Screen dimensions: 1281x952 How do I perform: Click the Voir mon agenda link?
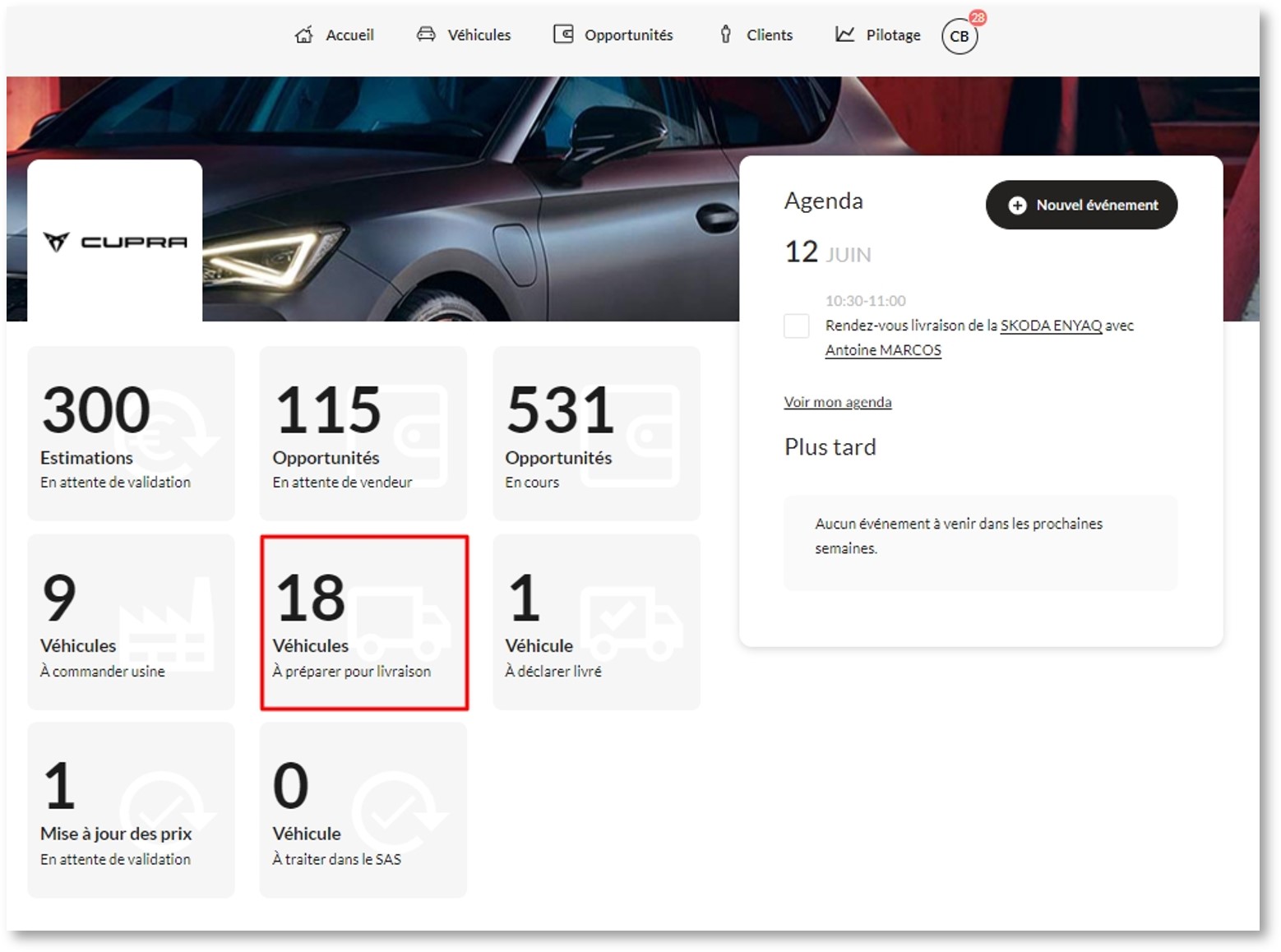point(838,402)
